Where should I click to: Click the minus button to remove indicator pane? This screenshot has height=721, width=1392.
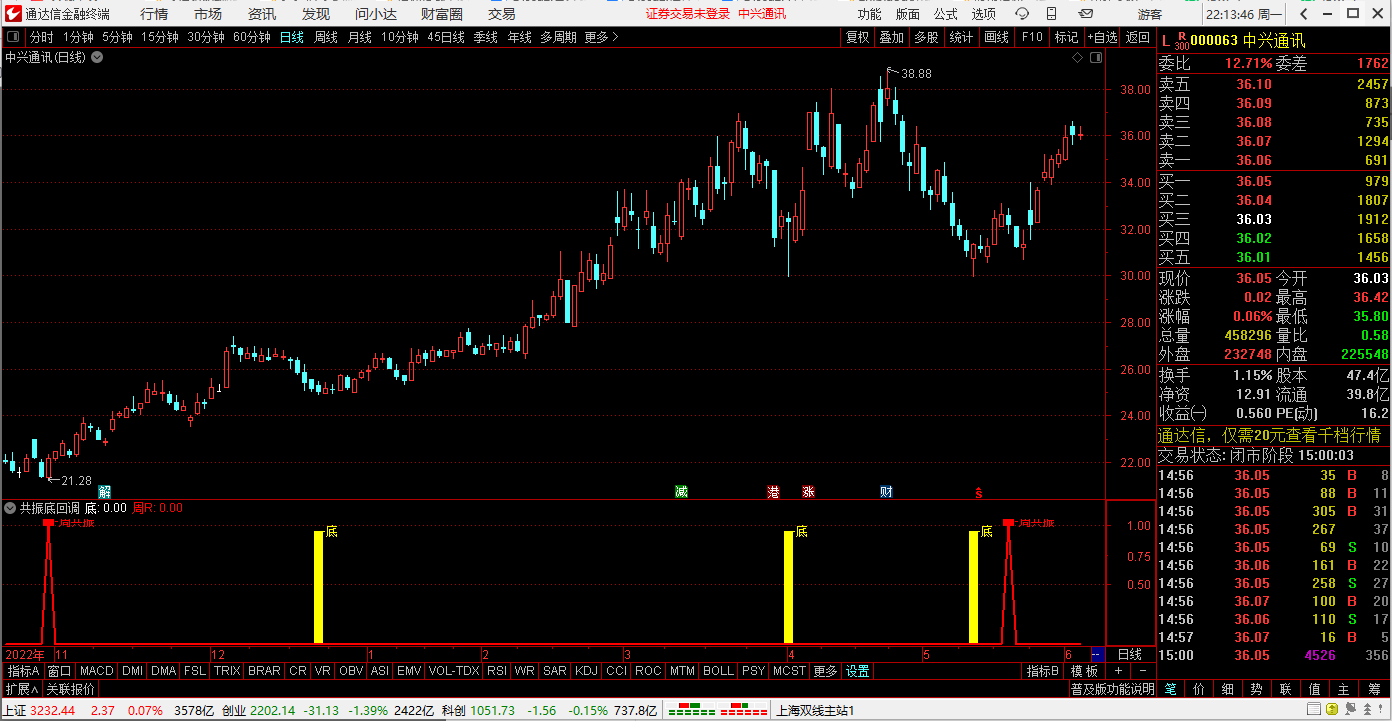[x=1143, y=671]
